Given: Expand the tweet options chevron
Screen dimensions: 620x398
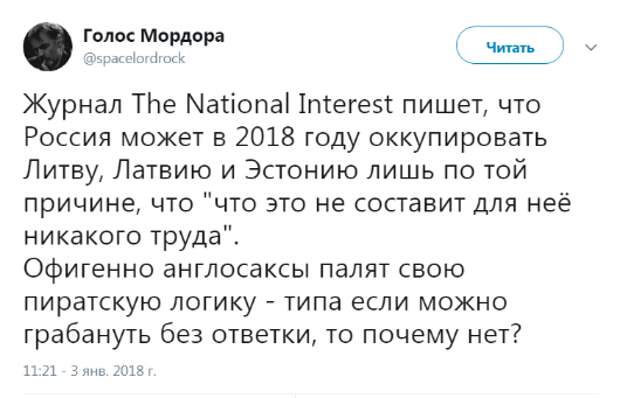Looking at the screenshot, I should tap(591, 48).
